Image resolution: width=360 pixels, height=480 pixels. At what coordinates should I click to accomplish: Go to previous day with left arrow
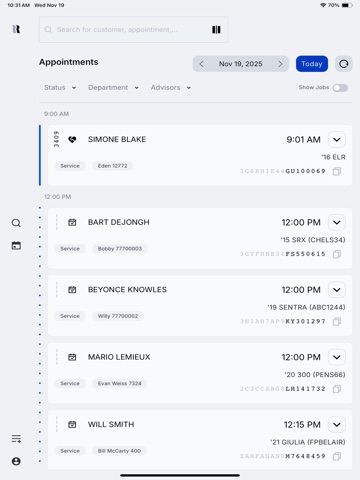[x=201, y=64]
